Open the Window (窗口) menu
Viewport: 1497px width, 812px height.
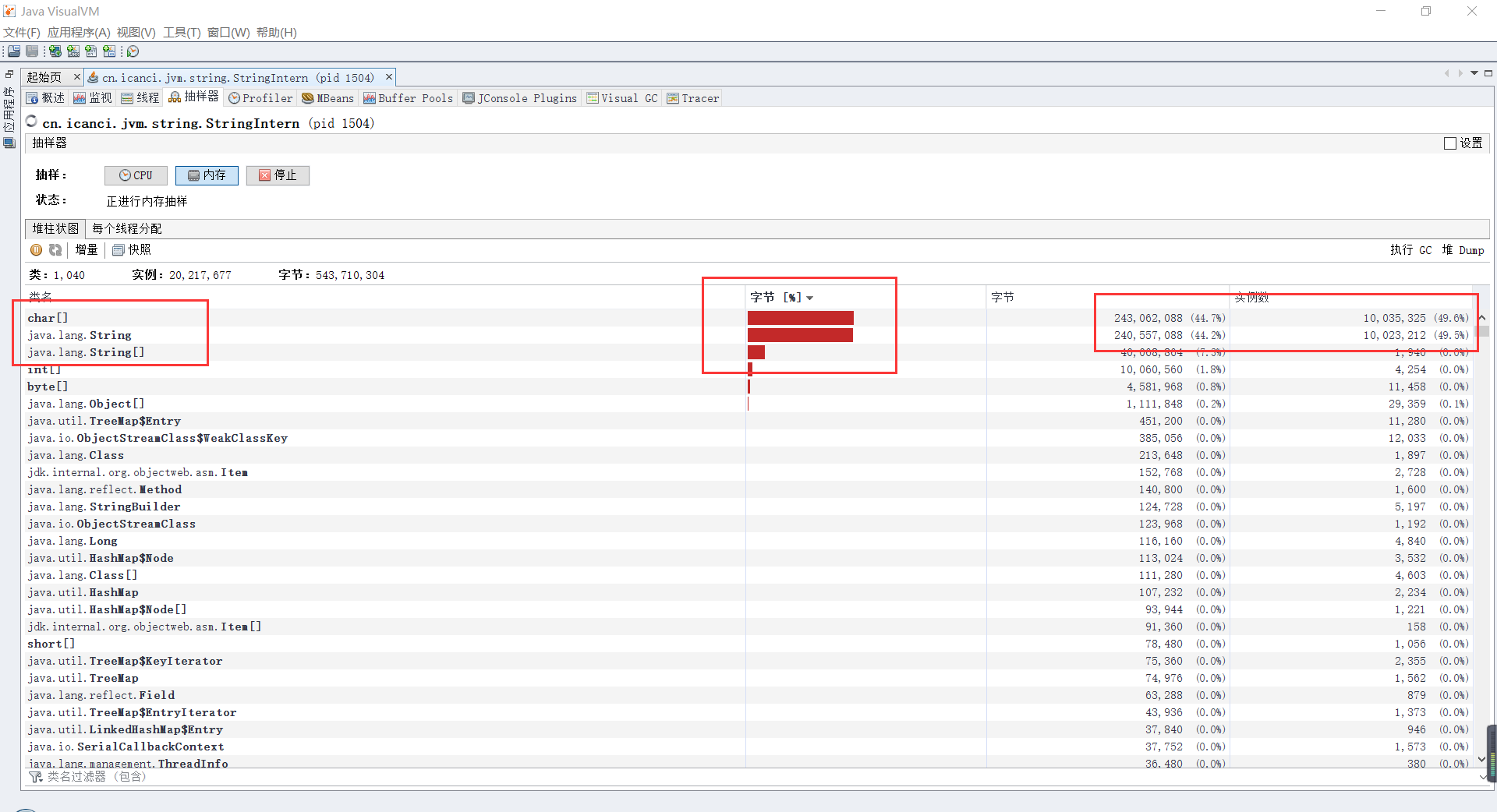228,33
